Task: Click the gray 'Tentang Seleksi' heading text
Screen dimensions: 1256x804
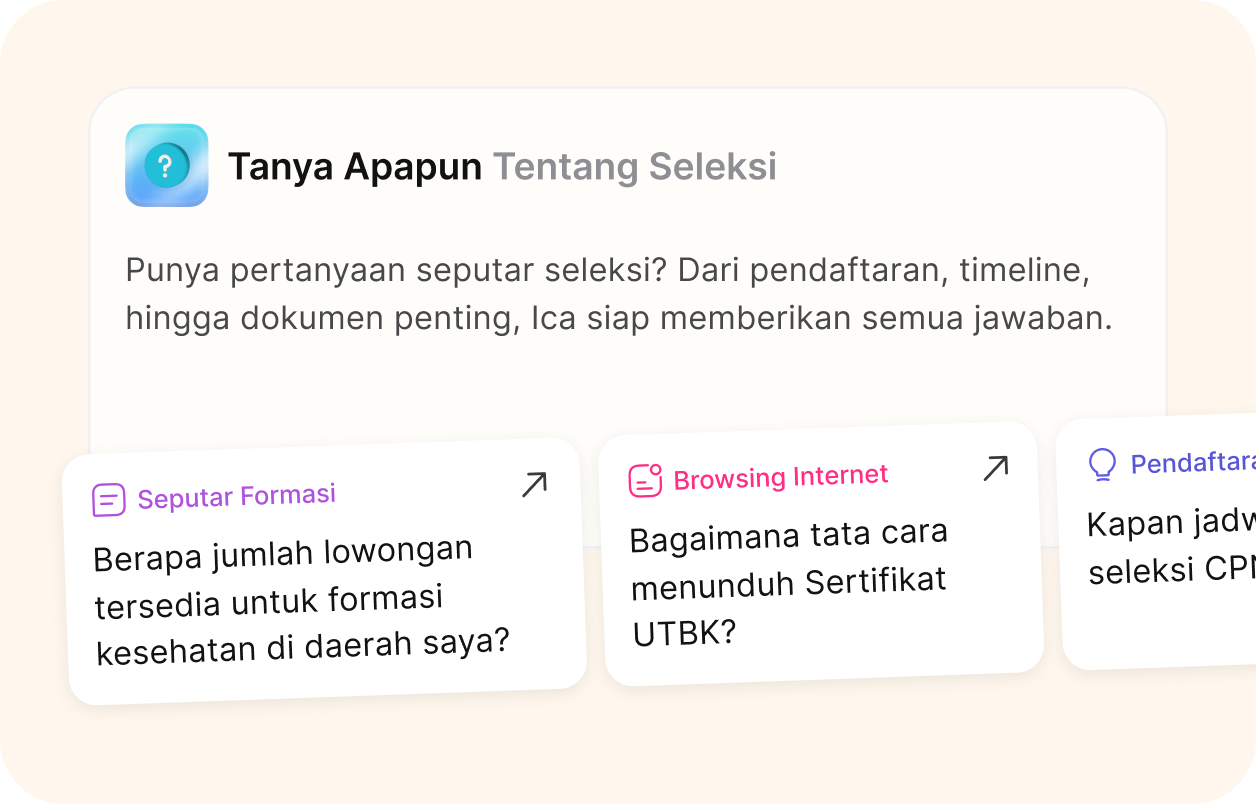Action: 634,167
